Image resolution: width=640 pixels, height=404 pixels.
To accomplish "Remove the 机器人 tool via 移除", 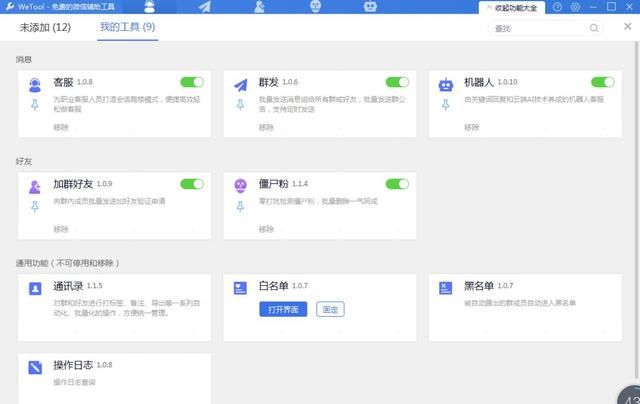I will tap(471, 127).
